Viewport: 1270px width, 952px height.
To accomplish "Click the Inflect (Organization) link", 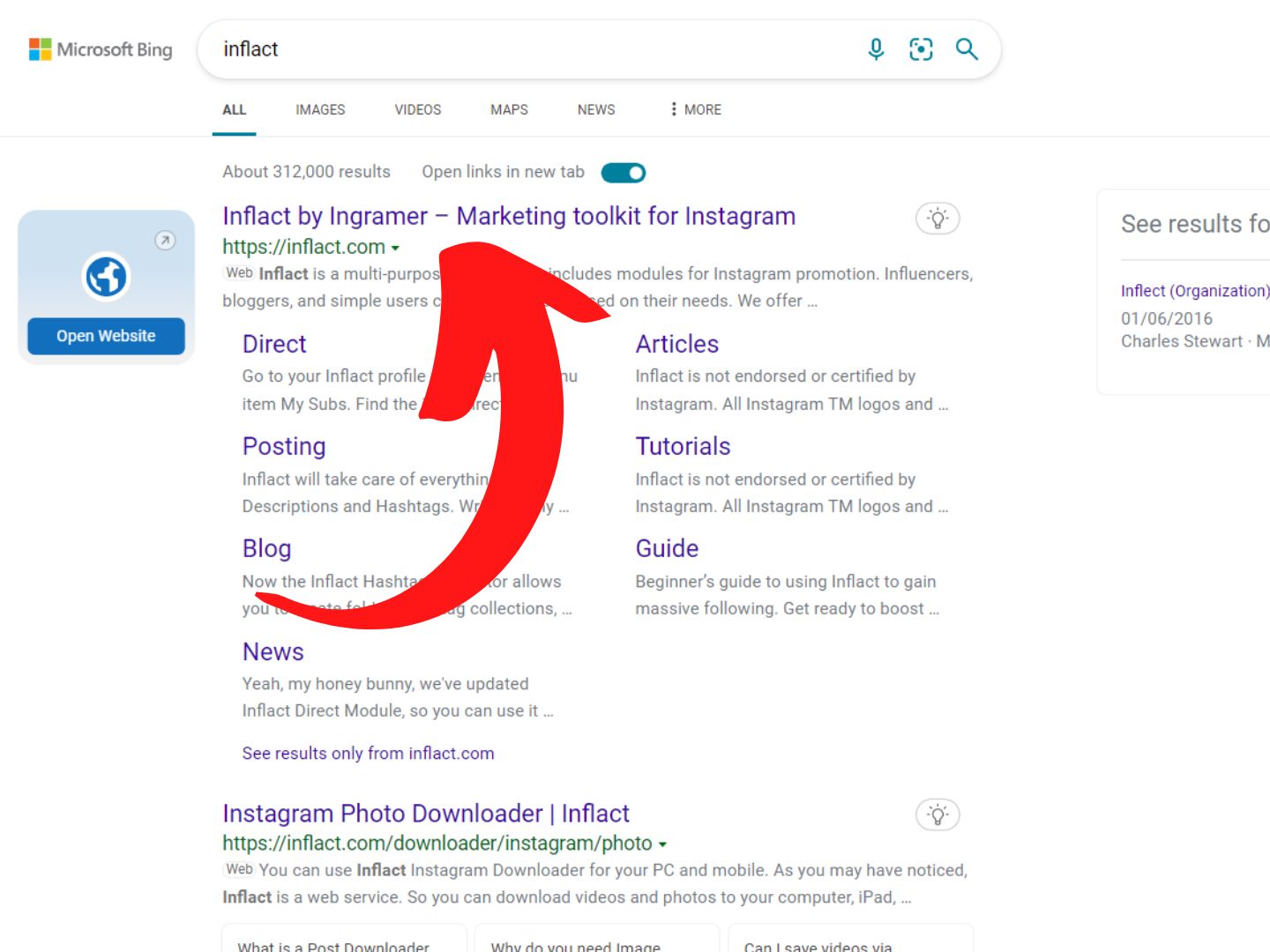I will point(1195,291).
